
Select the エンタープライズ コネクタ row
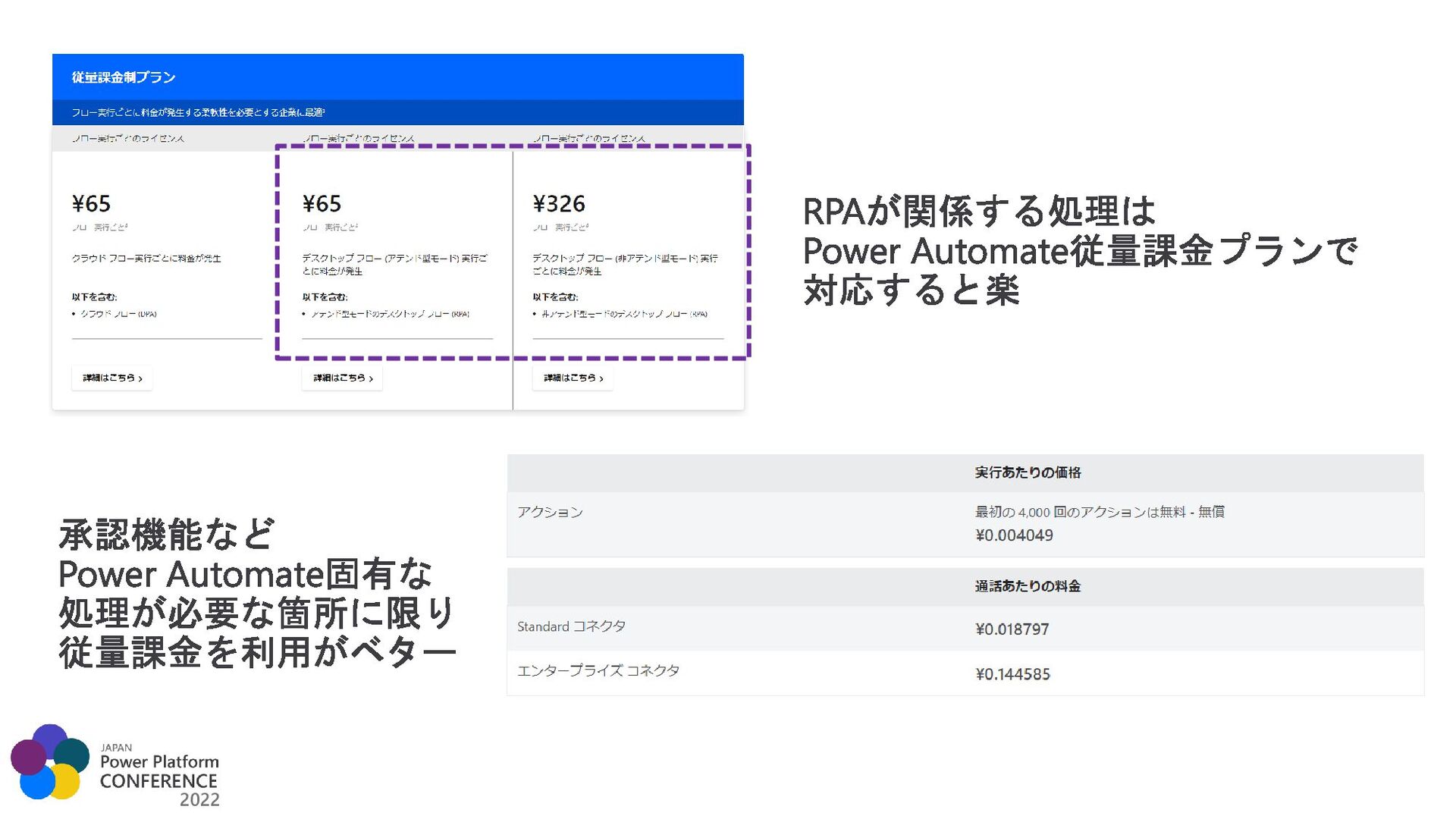pos(598,671)
